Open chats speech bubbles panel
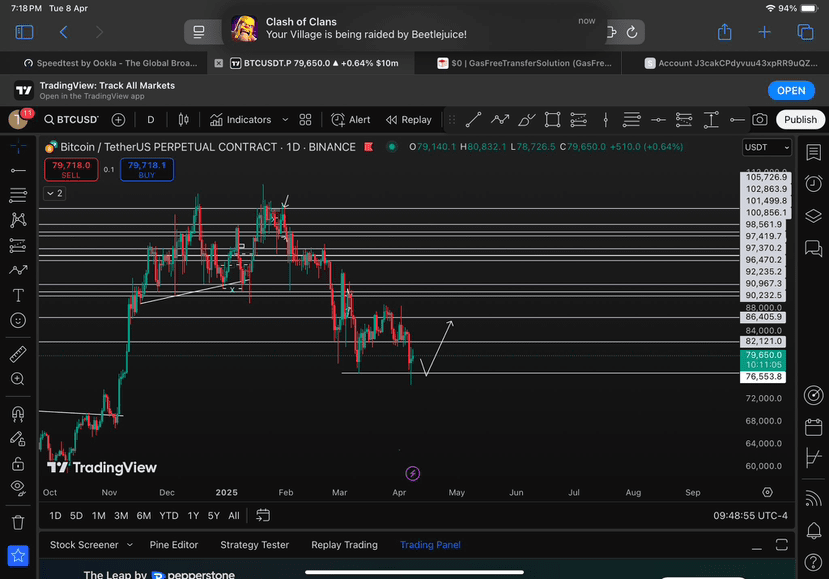This screenshot has height=579, width=829. coord(813,247)
